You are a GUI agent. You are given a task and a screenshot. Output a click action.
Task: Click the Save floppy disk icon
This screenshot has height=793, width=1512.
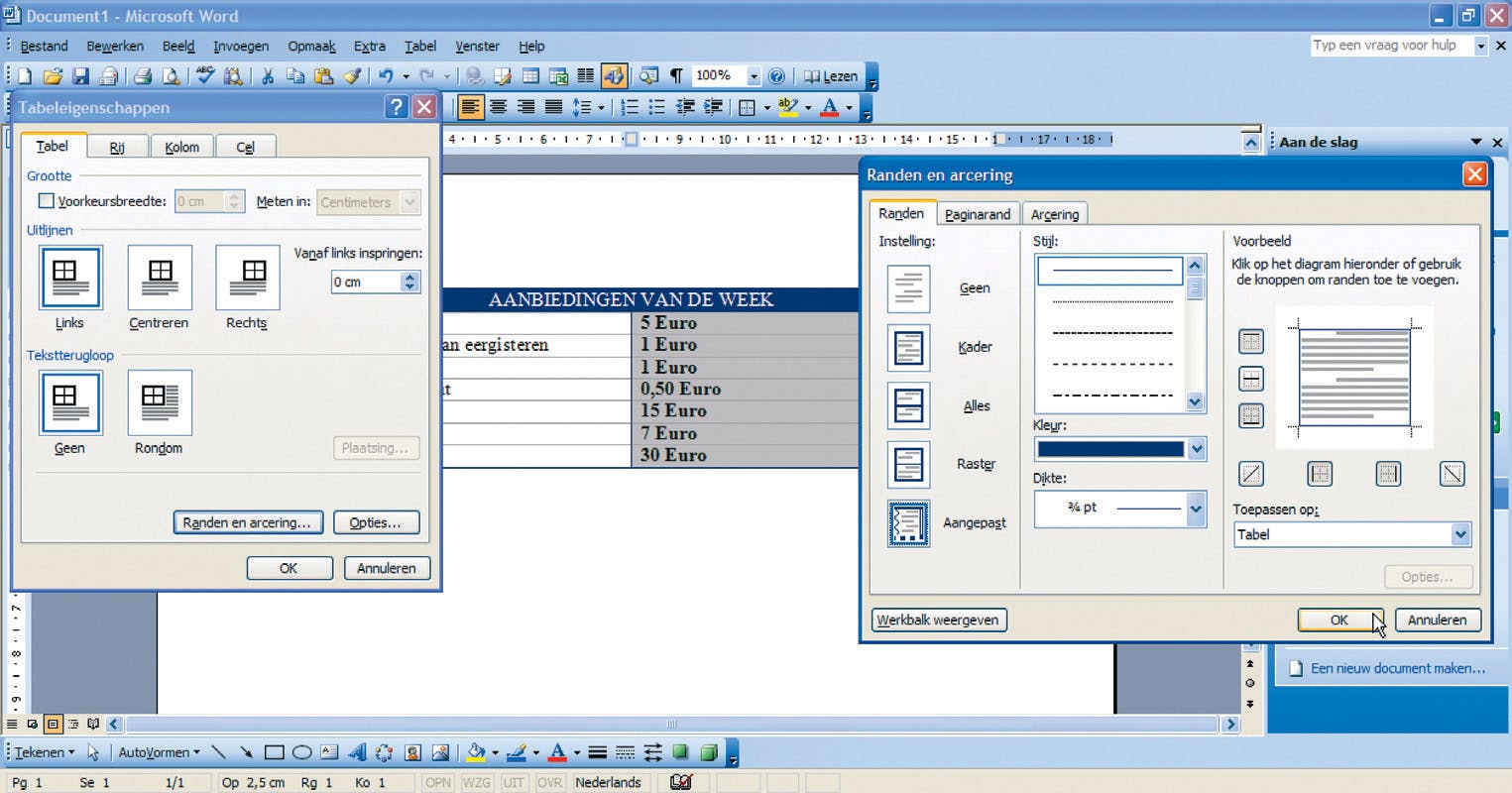[80, 76]
